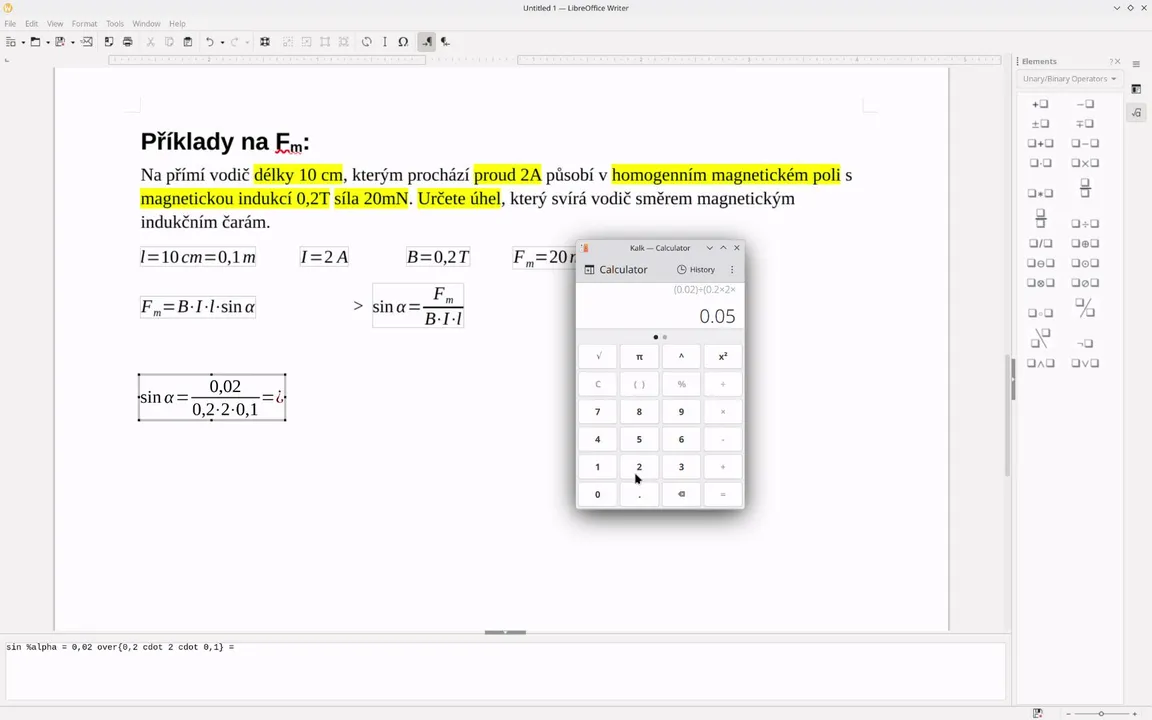This screenshot has width=1152, height=720.
Task: Click backspace key in Kalk calculator
Action: pyautogui.click(x=681, y=494)
